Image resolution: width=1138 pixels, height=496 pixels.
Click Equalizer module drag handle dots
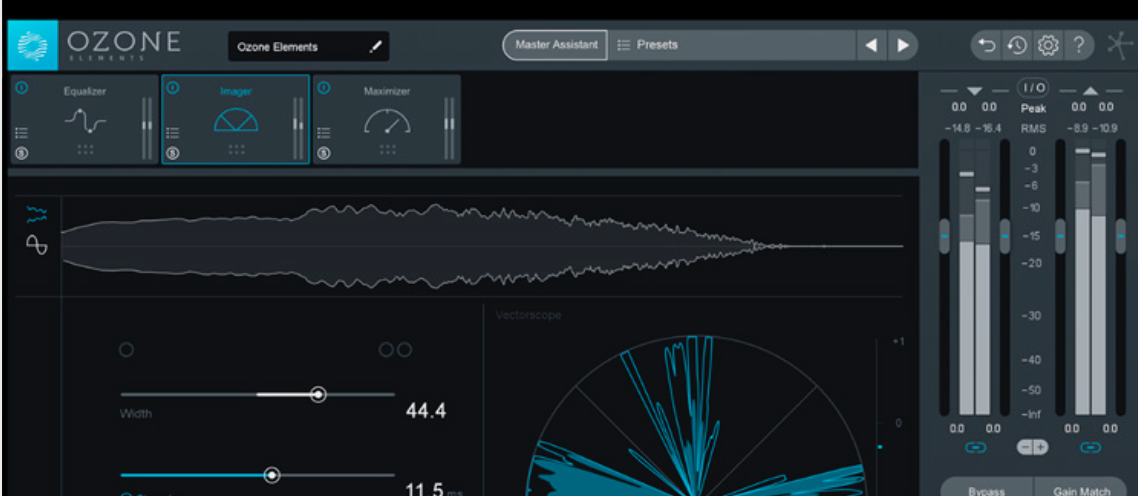point(85,149)
